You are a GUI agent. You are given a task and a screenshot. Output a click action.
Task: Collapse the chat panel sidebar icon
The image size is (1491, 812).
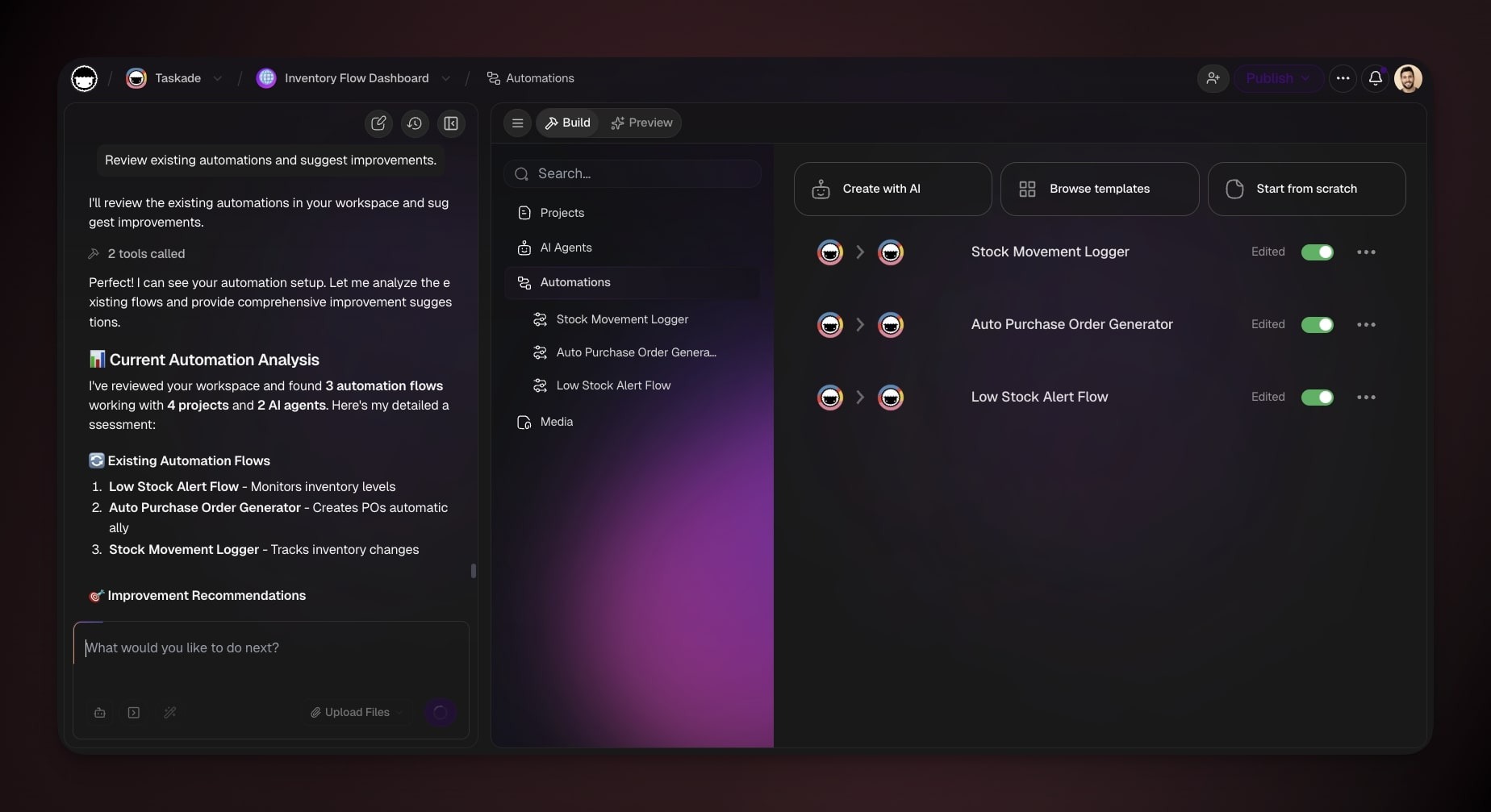451,123
